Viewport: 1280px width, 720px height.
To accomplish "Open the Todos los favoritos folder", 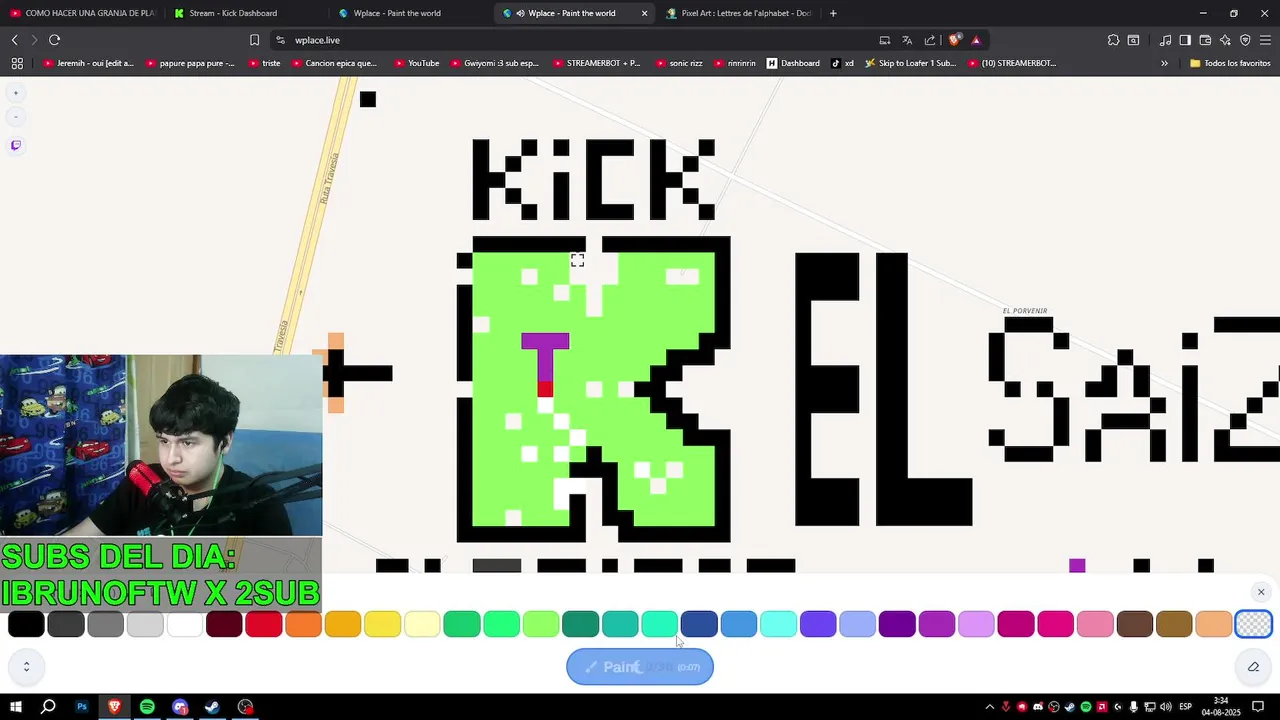I will point(1230,63).
